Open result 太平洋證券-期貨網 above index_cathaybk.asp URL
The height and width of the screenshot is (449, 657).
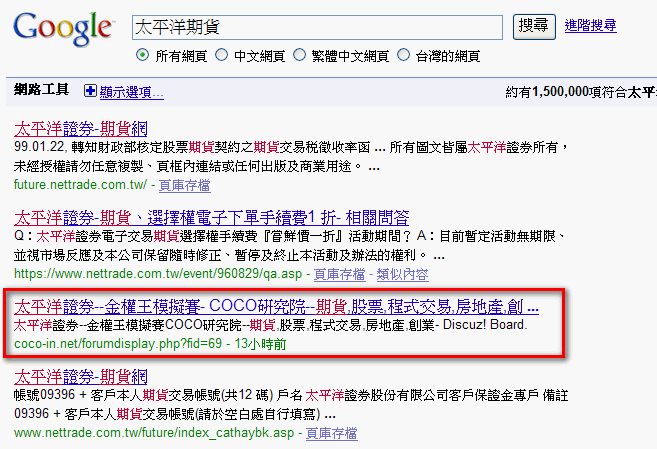coord(81,377)
